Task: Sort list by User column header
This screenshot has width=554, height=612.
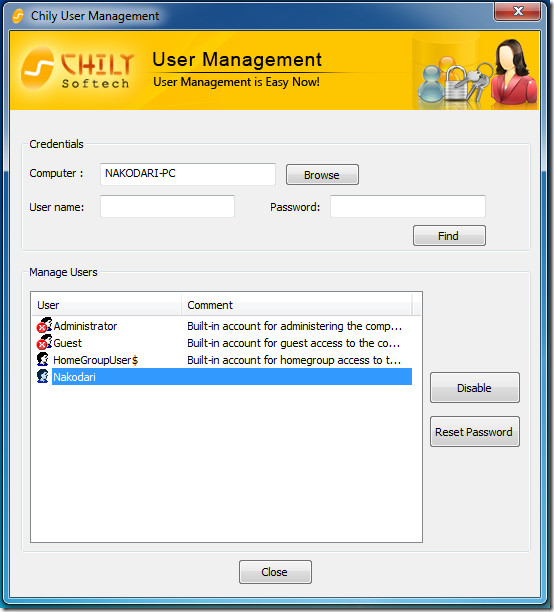Action: [107, 305]
